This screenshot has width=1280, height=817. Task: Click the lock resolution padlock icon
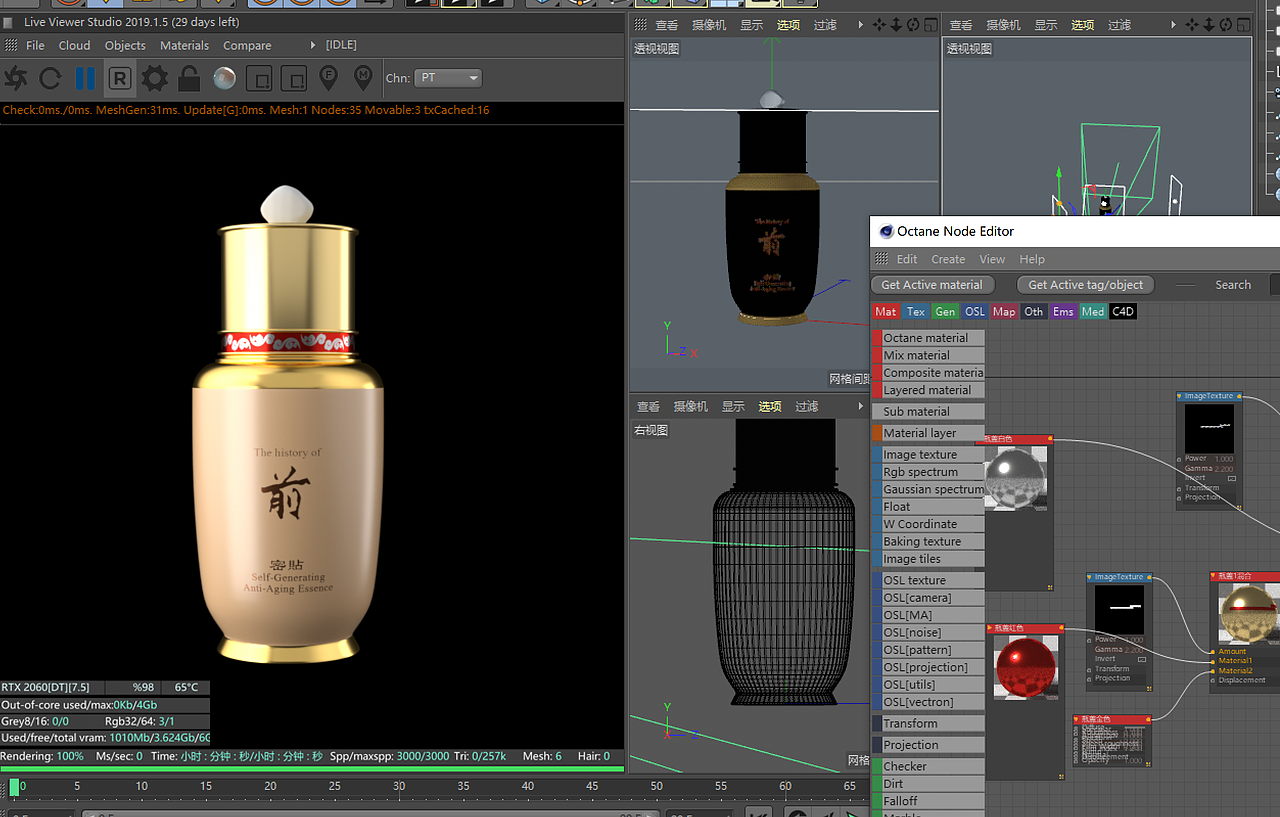(189, 78)
